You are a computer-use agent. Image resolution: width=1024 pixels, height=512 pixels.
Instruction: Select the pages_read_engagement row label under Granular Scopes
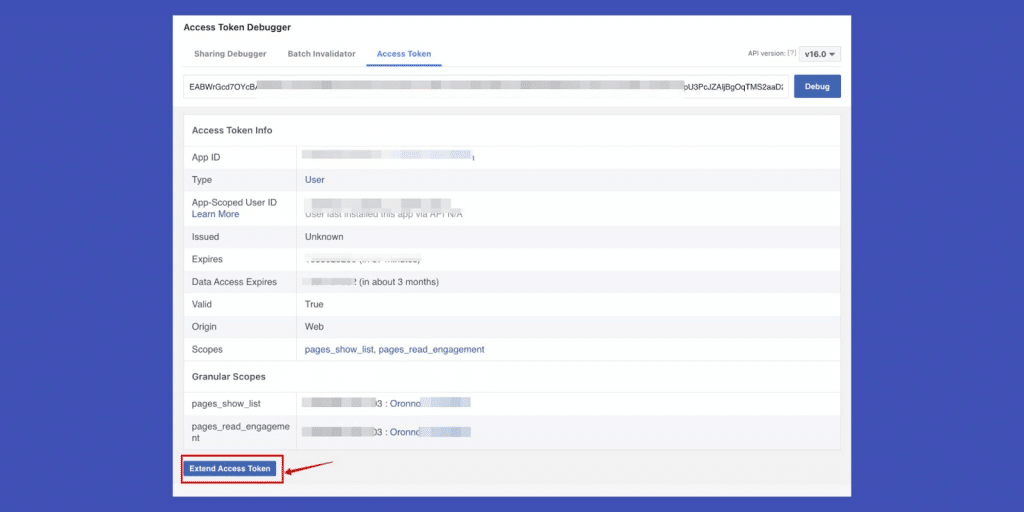[x=240, y=432]
